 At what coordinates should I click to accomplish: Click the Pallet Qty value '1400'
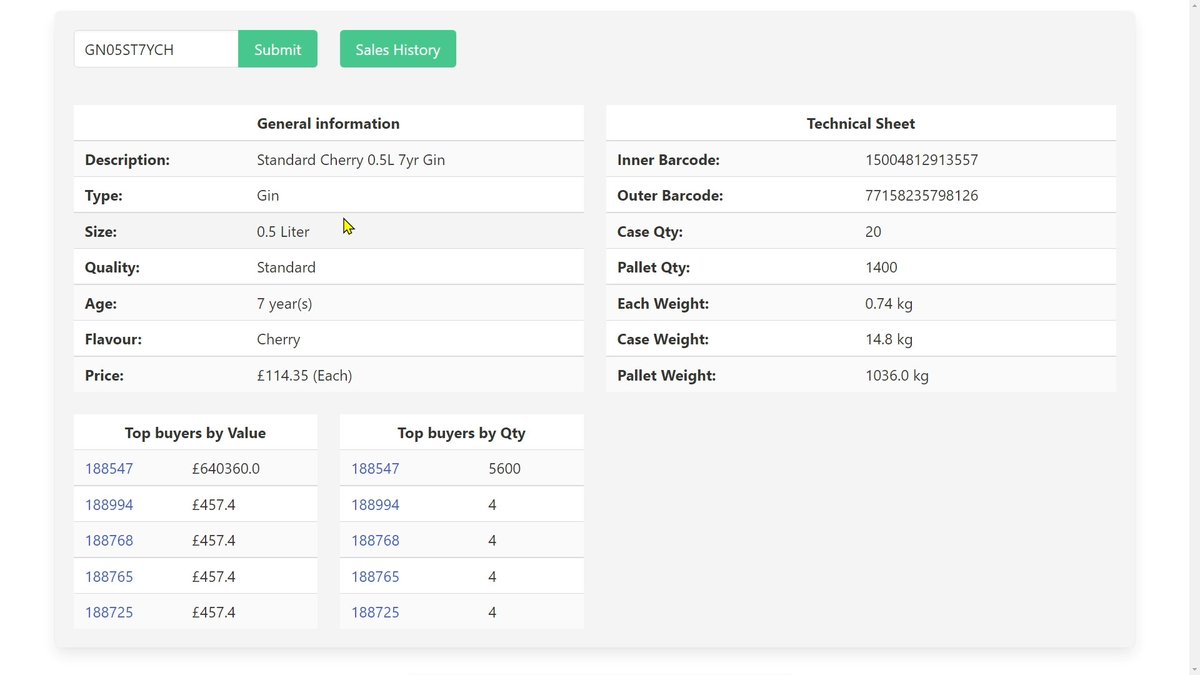coord(881,267)
